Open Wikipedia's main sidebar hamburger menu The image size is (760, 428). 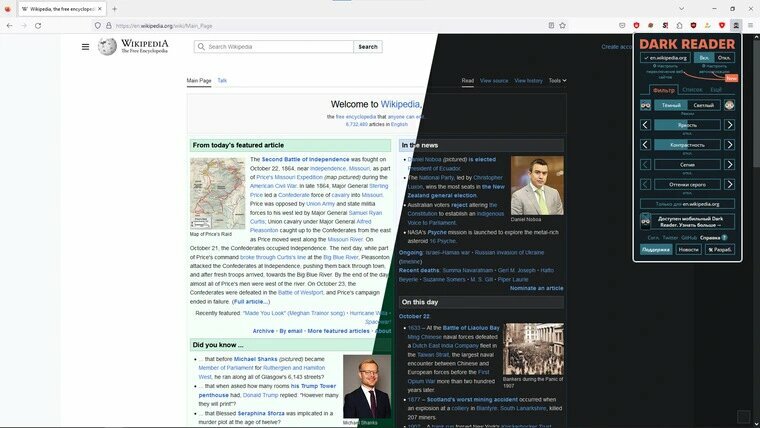[x=85, y=47]
